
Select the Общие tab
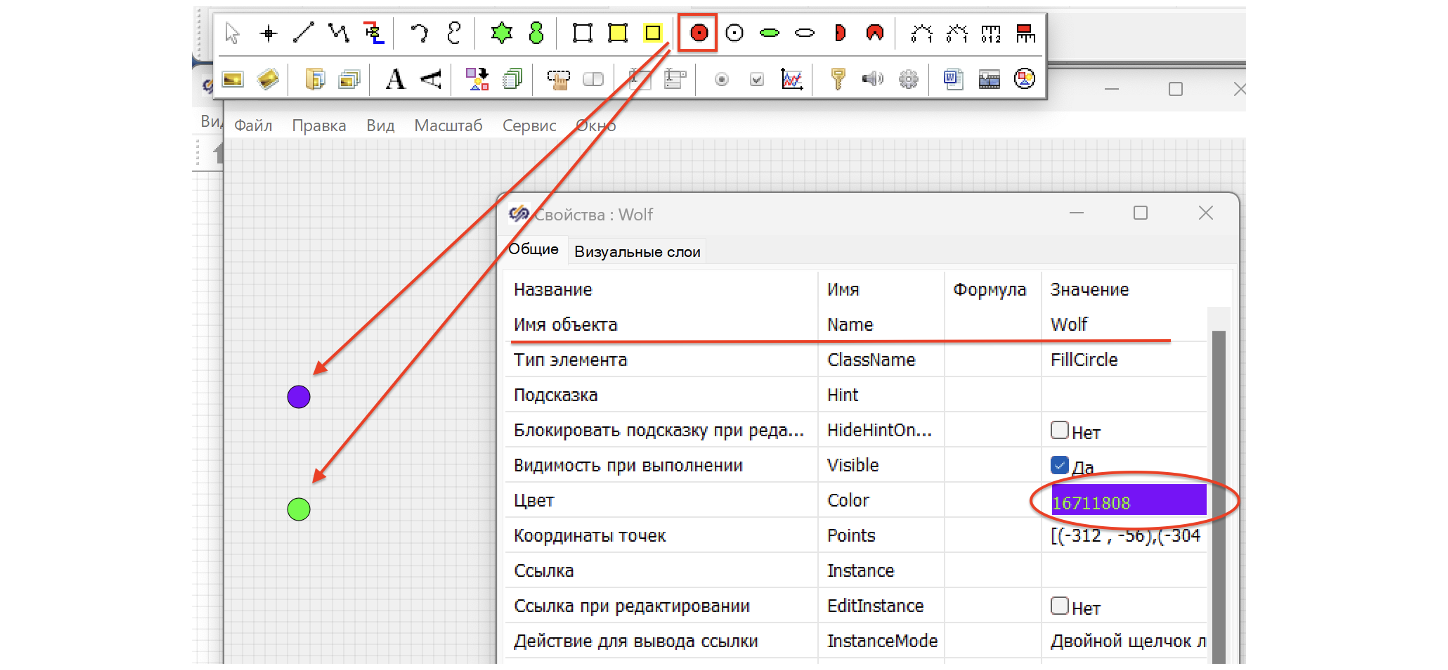click(533, 250)
